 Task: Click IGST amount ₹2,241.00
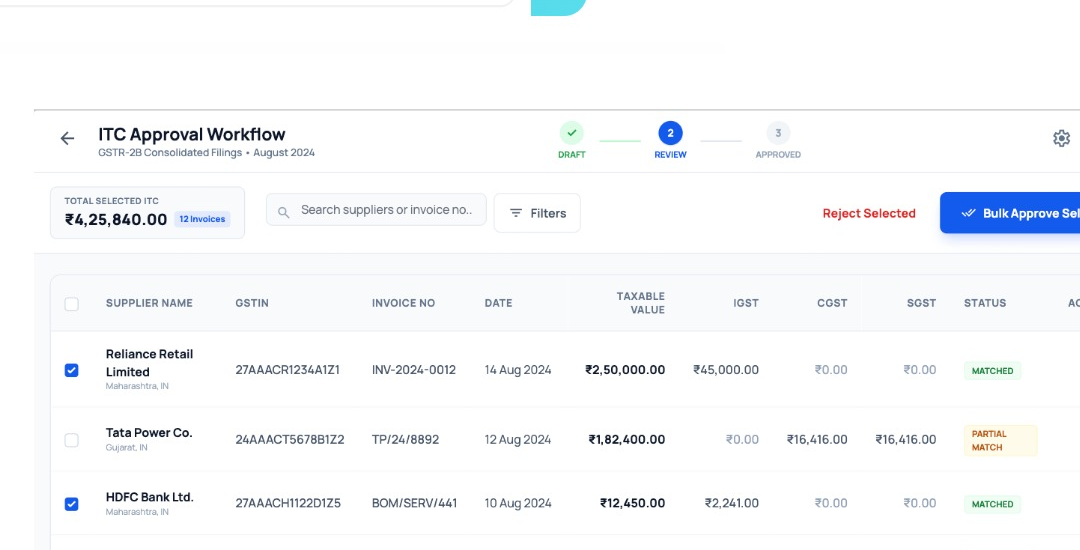point(731,503)
